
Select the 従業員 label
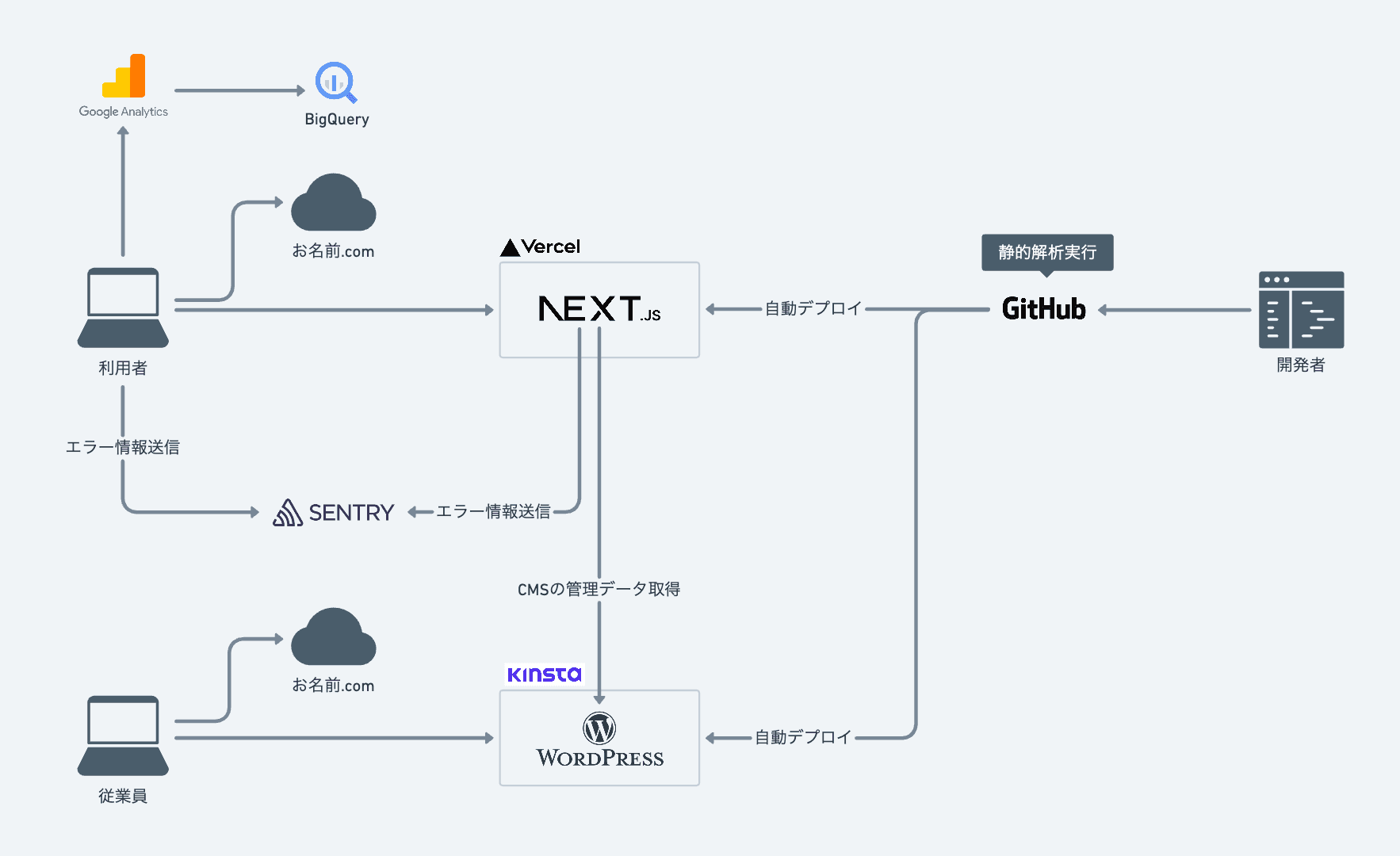tap(123, 796)
